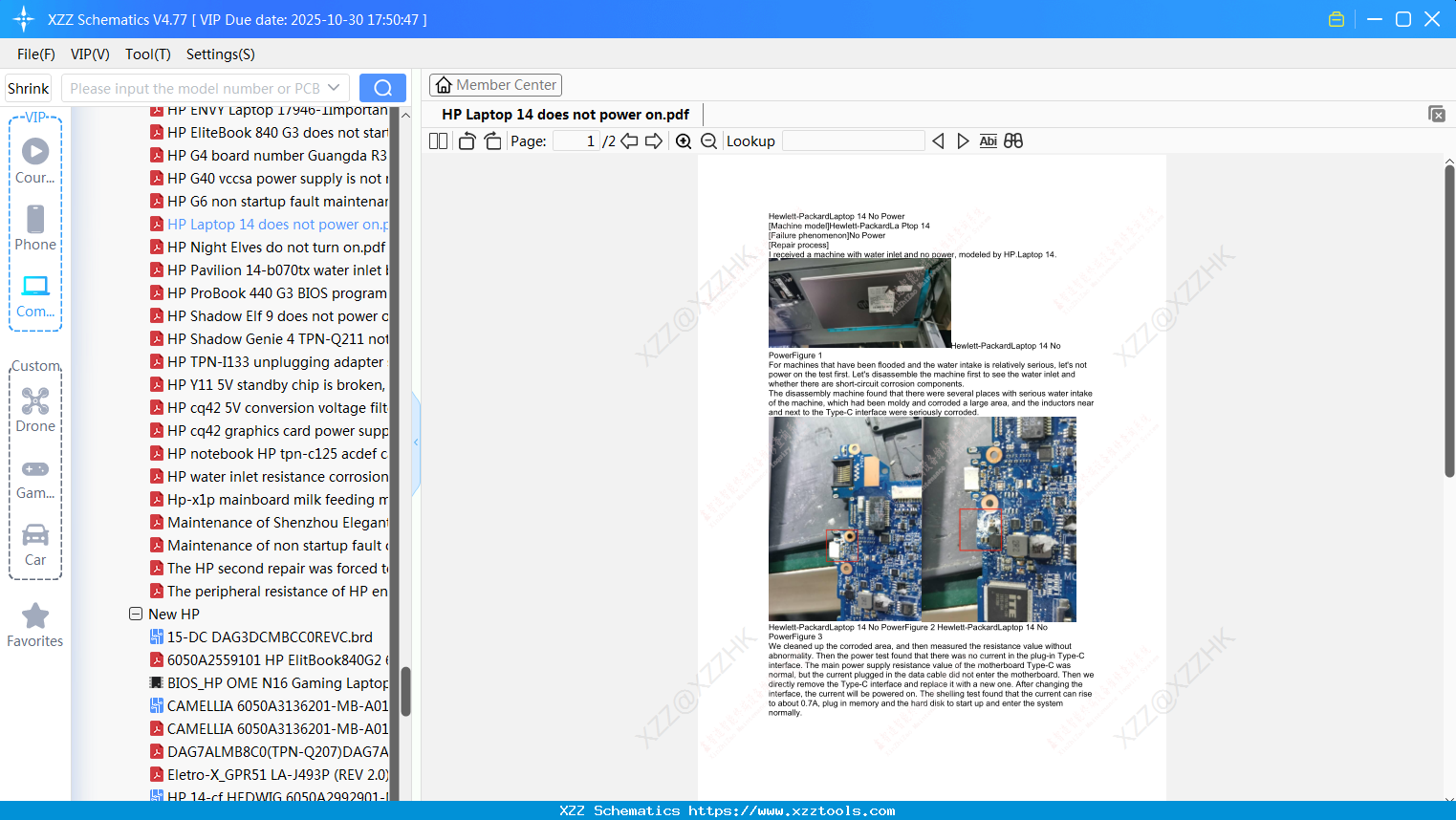Click the model number input field
The image size is (1456, 820).
(195, 88)
